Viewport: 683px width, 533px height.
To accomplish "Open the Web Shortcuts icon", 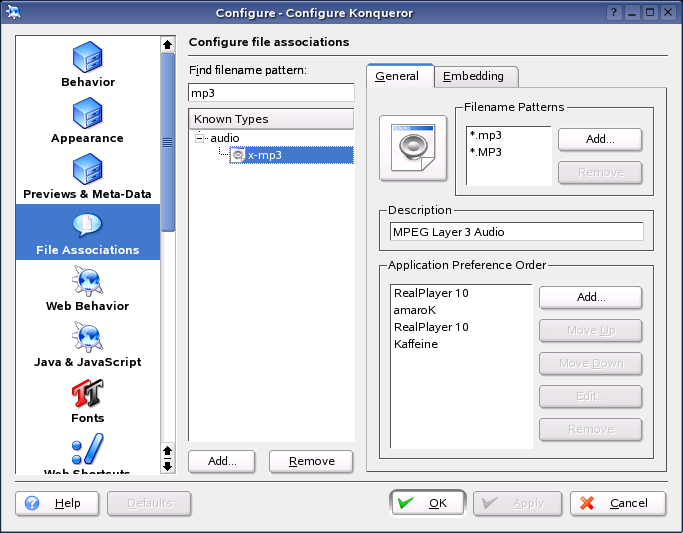I will pyautogui.click(x=88, y=453).
